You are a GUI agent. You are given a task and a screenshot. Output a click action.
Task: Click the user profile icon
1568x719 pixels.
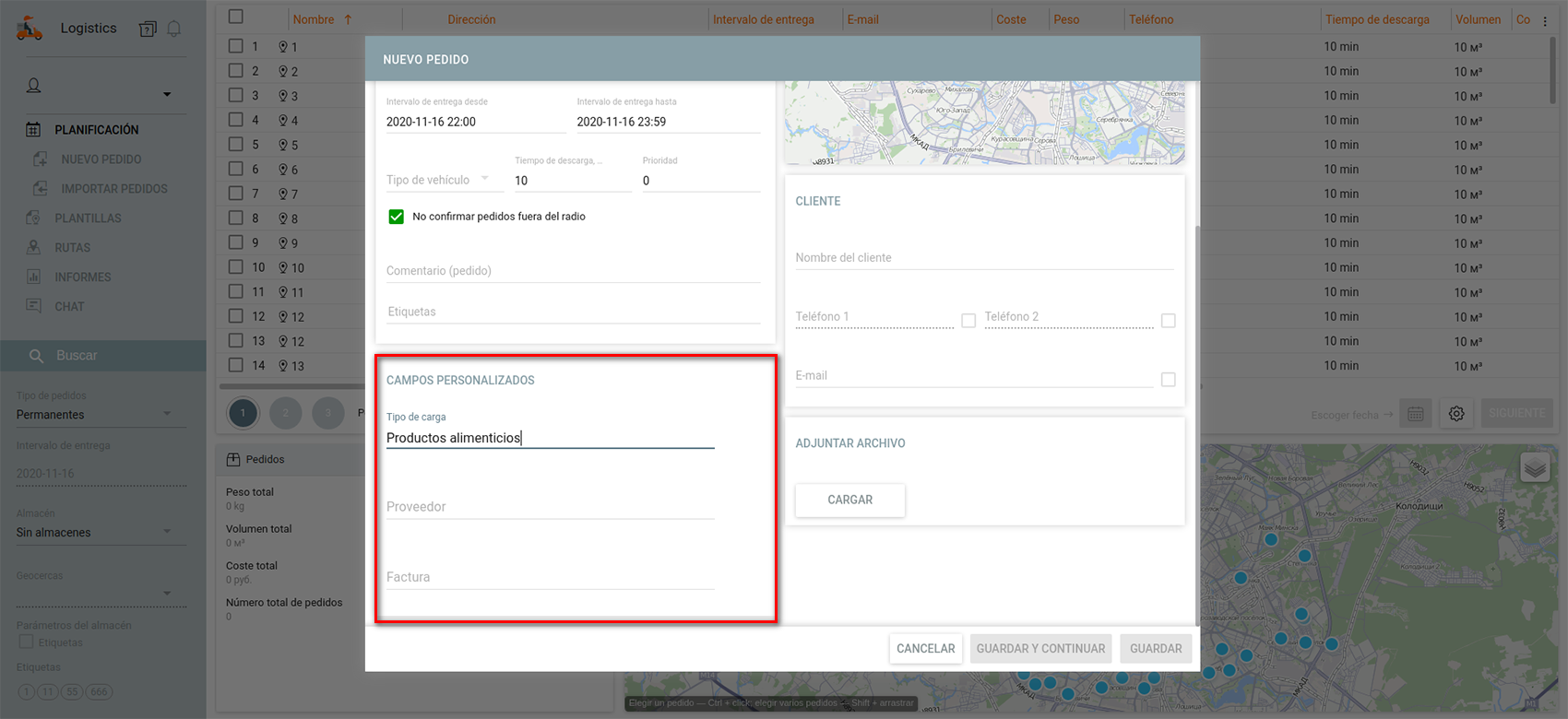34,86
